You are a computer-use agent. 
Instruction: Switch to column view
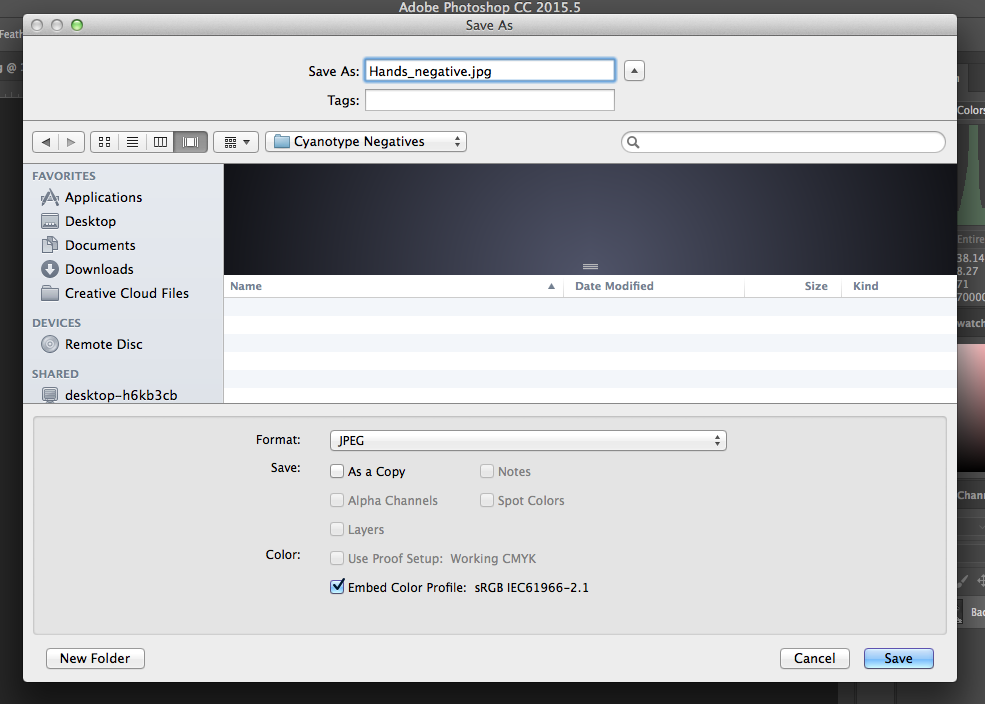[160, 142]
